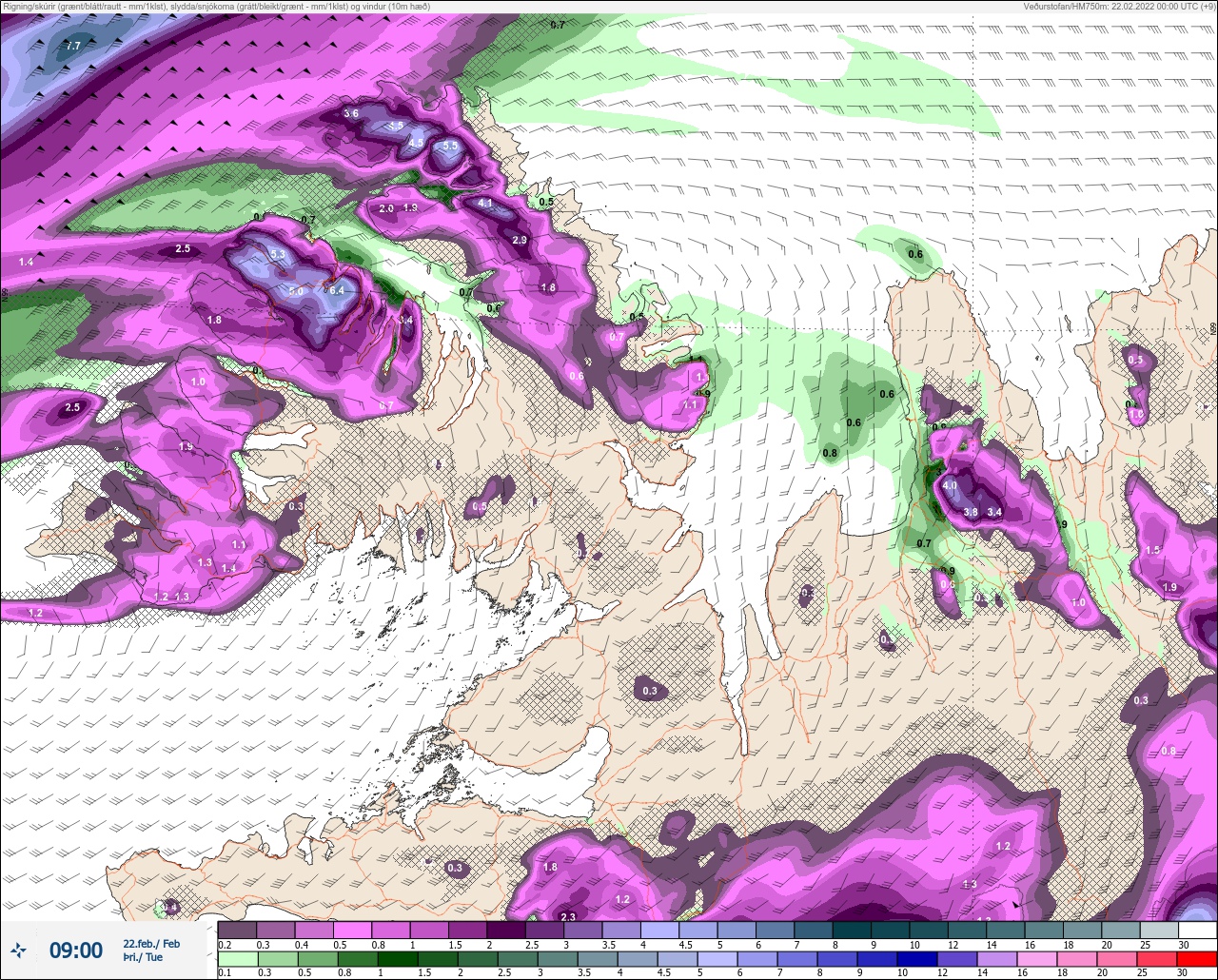This screenshot has height=980, width=1218.
Task: Click the 5.3 precipitation value on the map
Action: tap(278, 254)
